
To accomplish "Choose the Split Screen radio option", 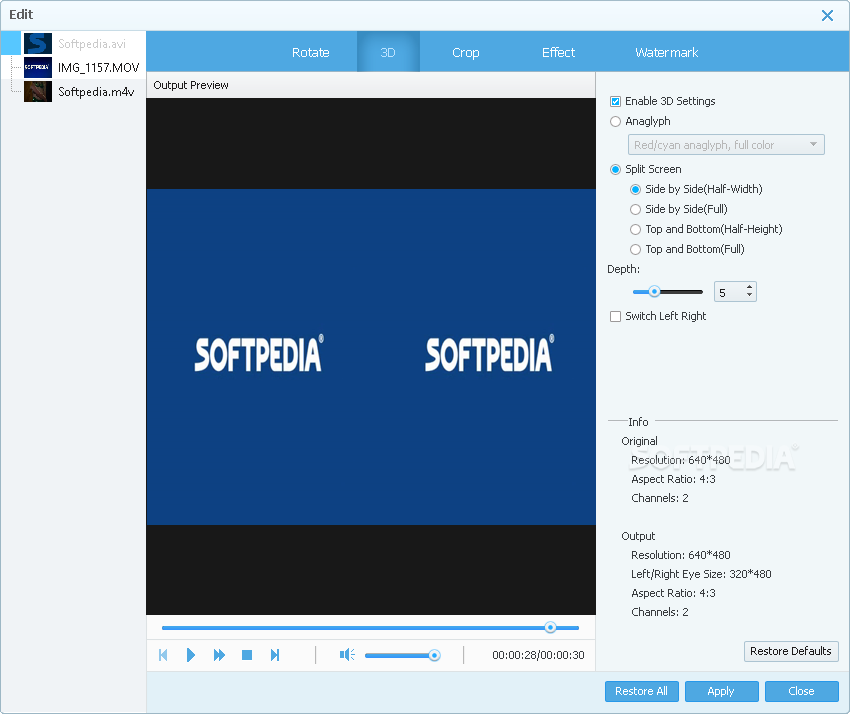I will (615, 170).
